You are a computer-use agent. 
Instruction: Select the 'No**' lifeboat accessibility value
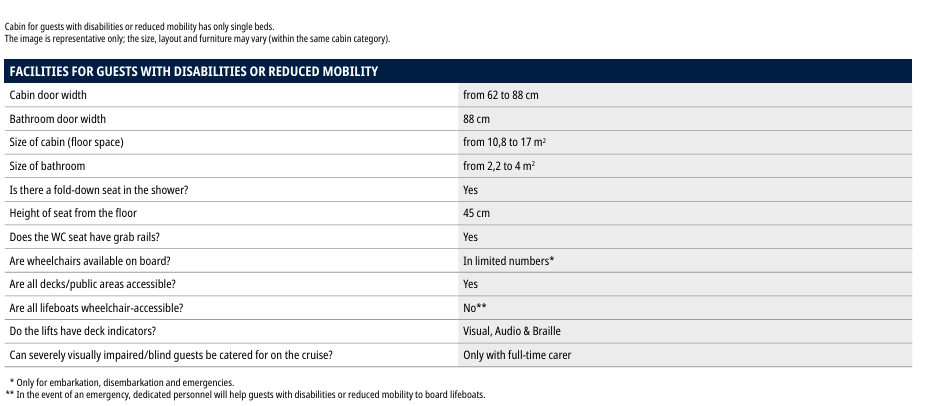(x=475, y=308)
